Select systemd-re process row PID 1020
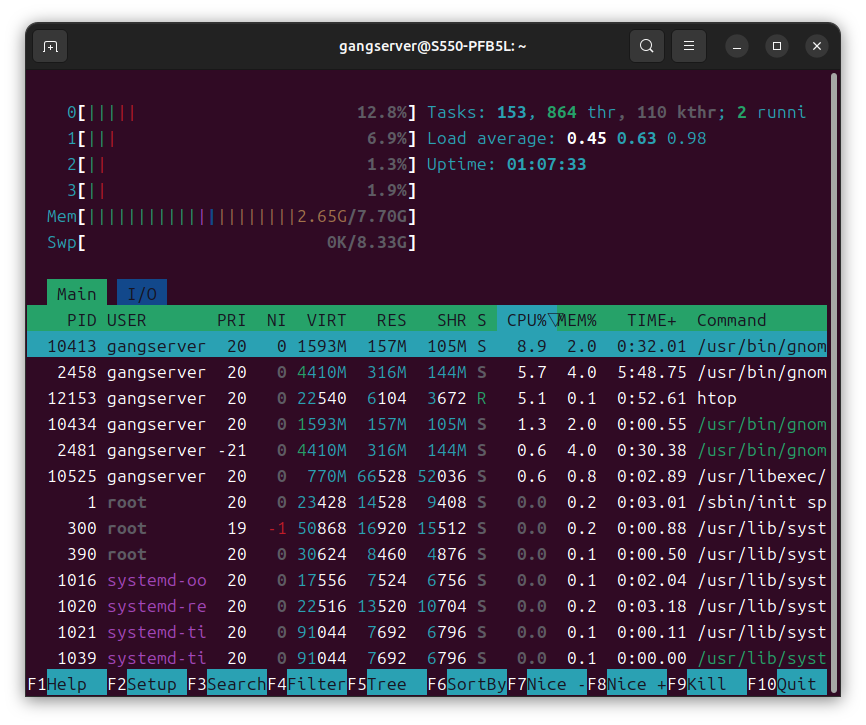 (427, 606)
